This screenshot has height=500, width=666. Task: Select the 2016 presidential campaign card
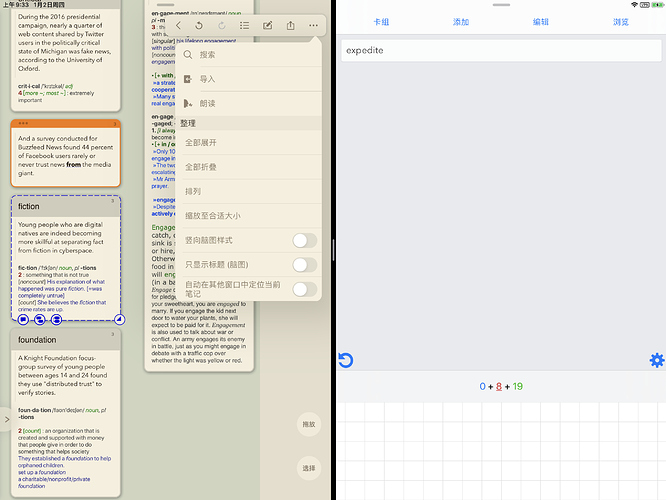point(66,55)
